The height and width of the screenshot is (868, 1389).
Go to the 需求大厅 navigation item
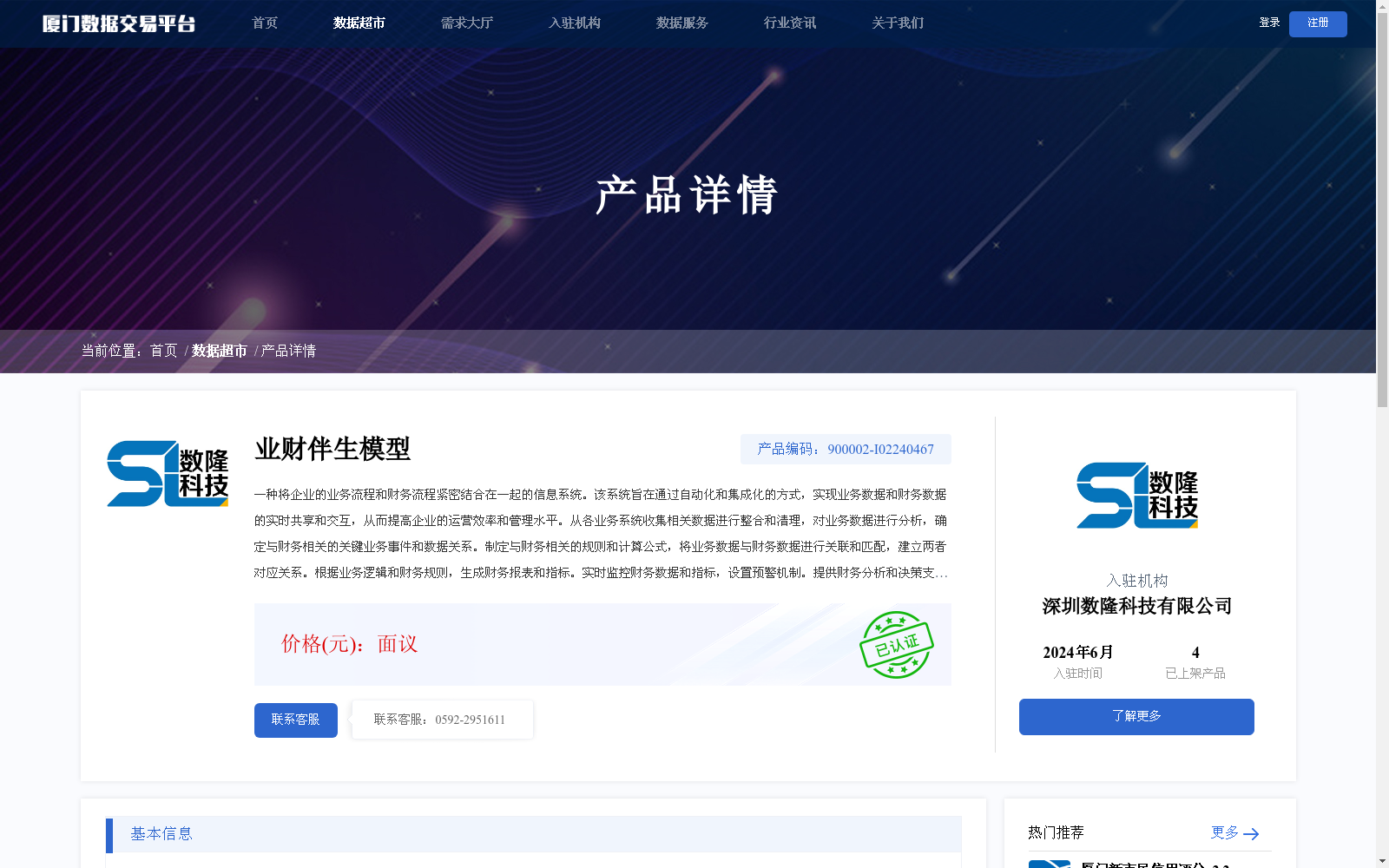pos(467,23)
